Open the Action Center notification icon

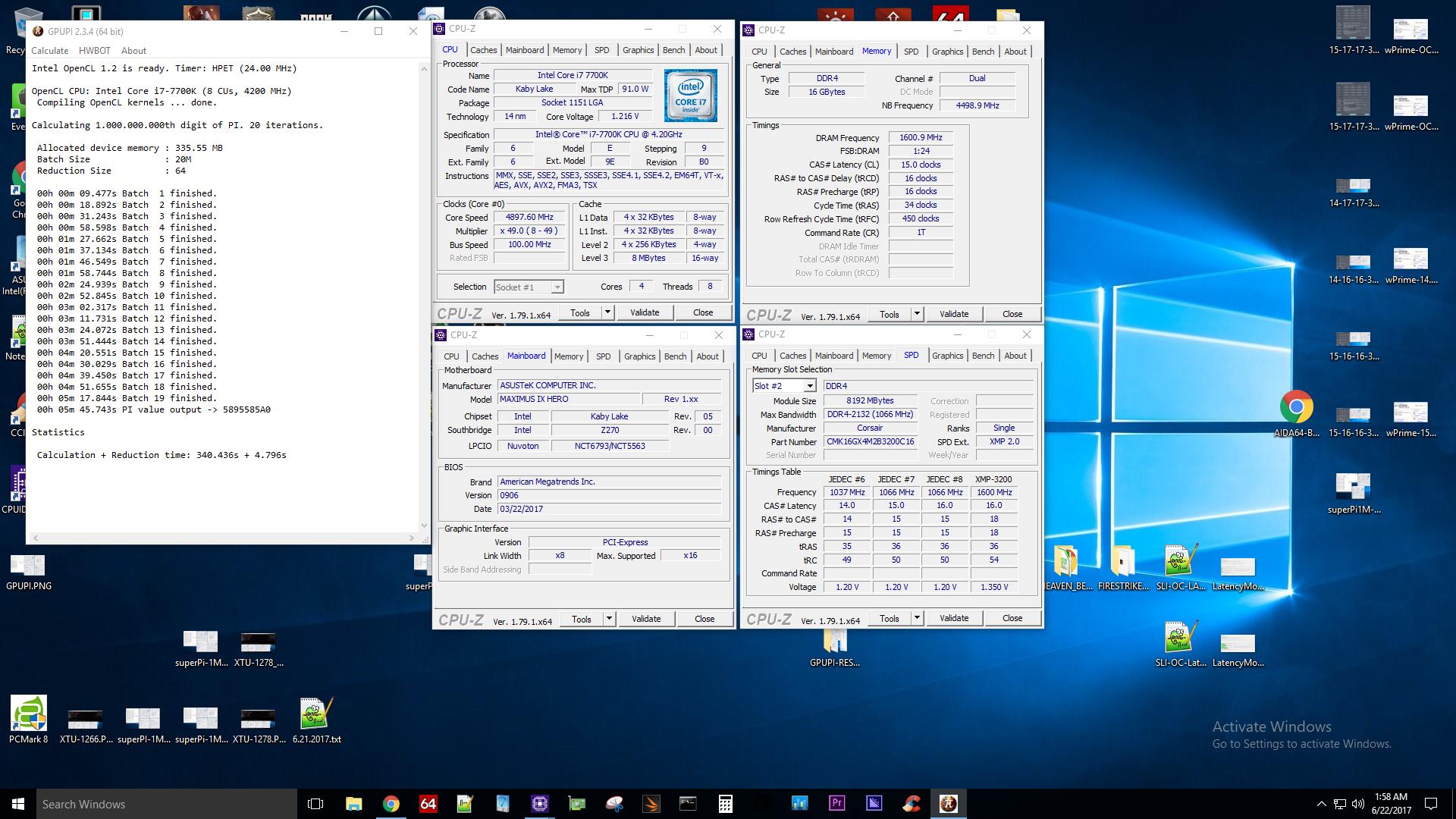click(x=1431, y=804)
